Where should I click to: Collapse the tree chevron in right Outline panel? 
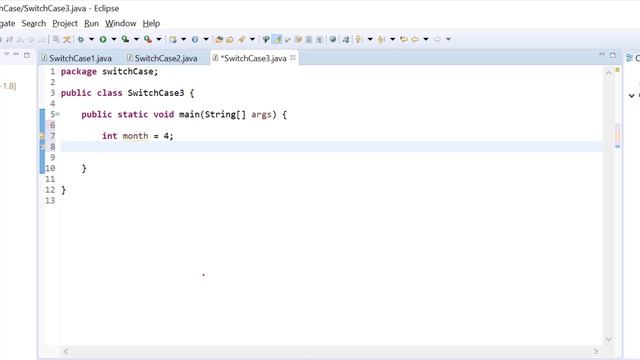click(631, 96)
